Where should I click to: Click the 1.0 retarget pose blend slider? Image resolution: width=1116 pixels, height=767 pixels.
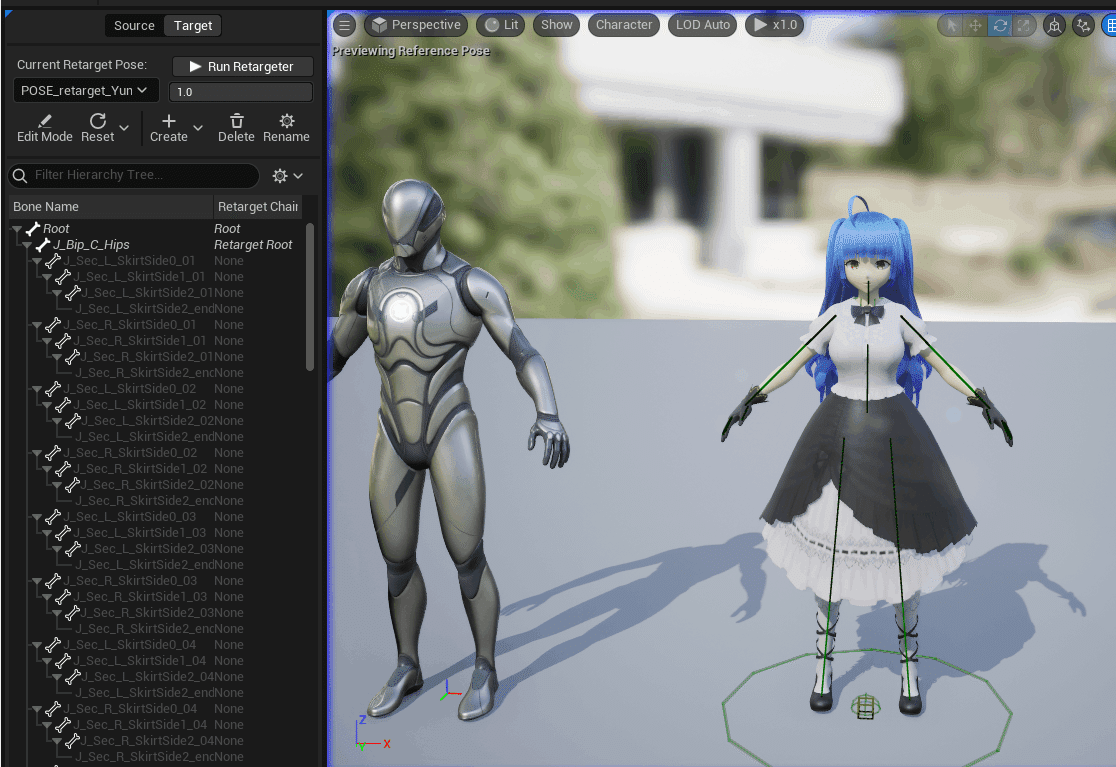click(241, 90)
